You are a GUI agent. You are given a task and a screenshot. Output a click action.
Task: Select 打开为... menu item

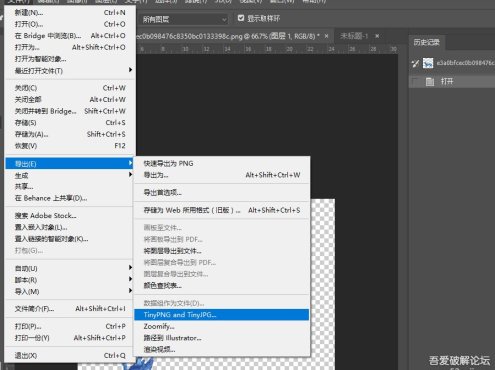(x=69, y=47)
